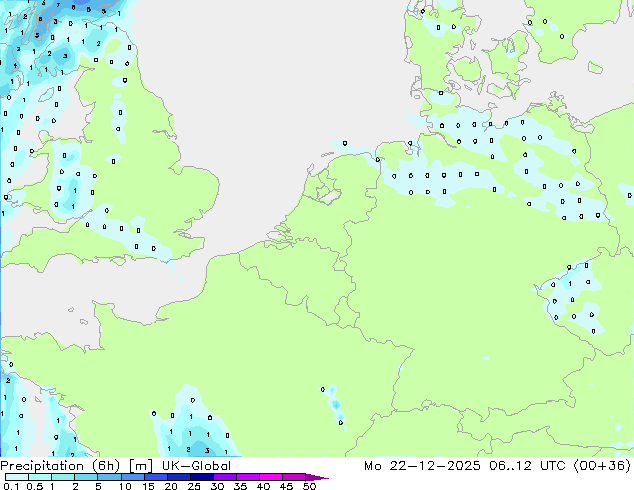Click the '20' legend scale label

tap(171, 486)
